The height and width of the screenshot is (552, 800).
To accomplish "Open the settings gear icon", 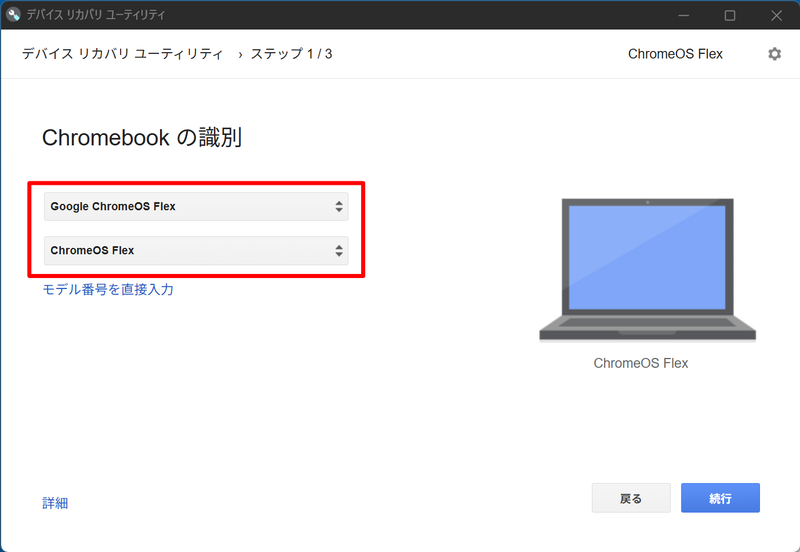I will [x=774, y=54].
